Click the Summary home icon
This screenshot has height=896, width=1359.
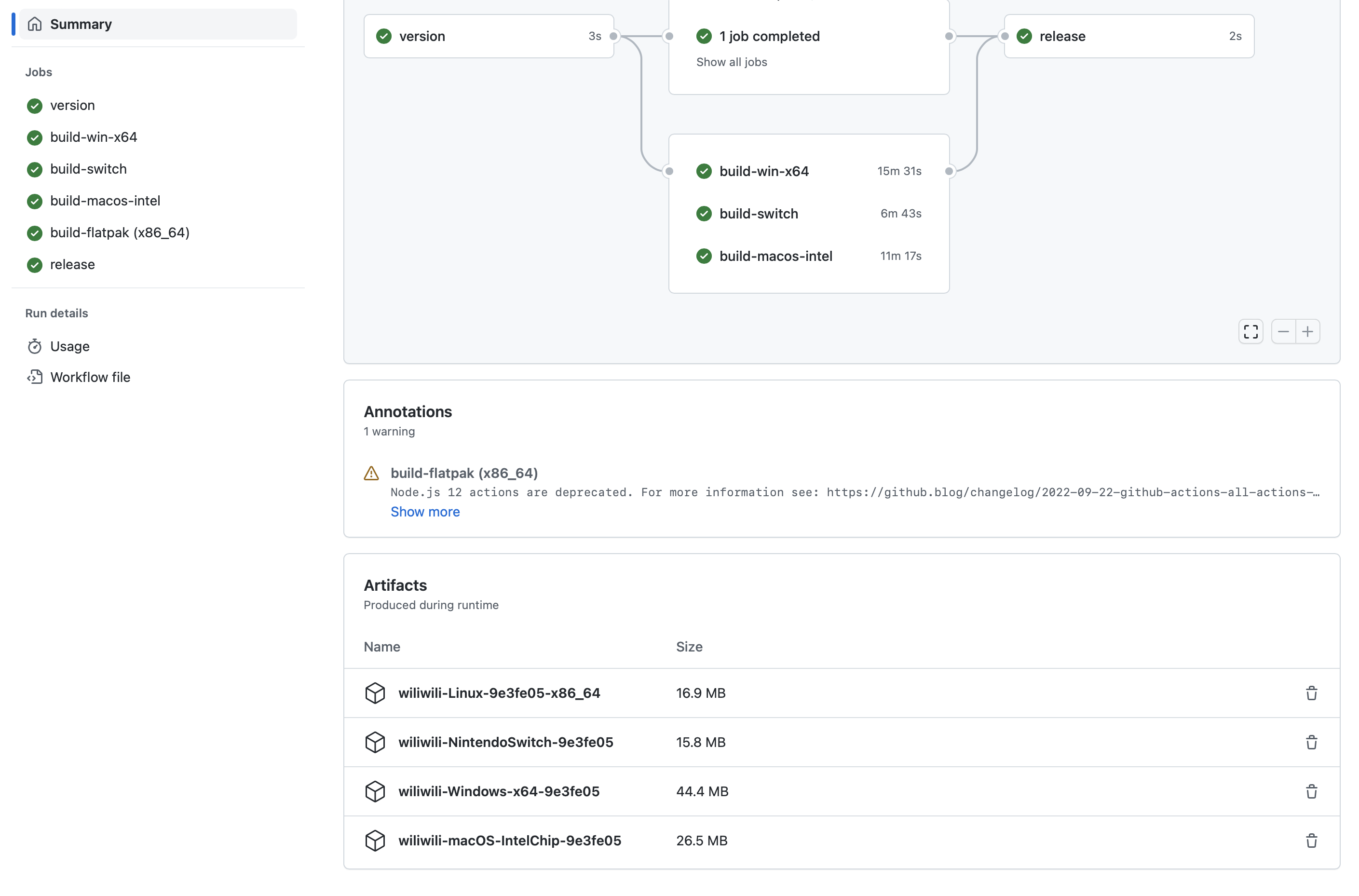click(35, 24)
